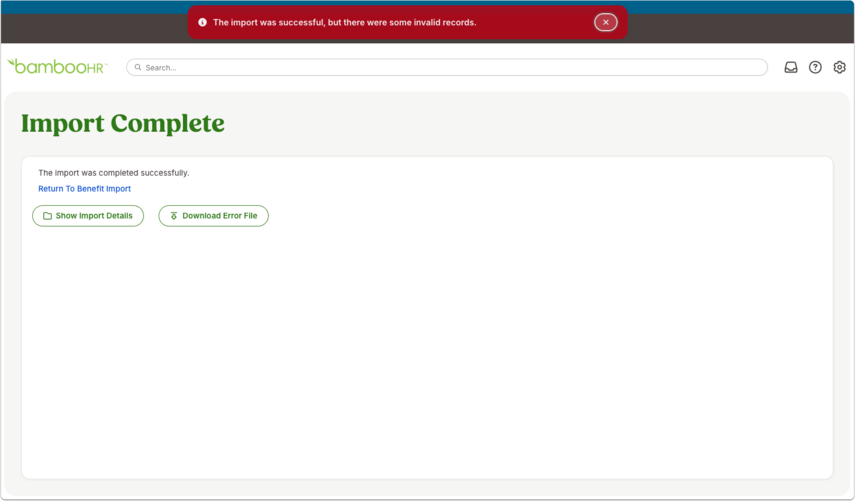Click empty area of white results card

427,349
